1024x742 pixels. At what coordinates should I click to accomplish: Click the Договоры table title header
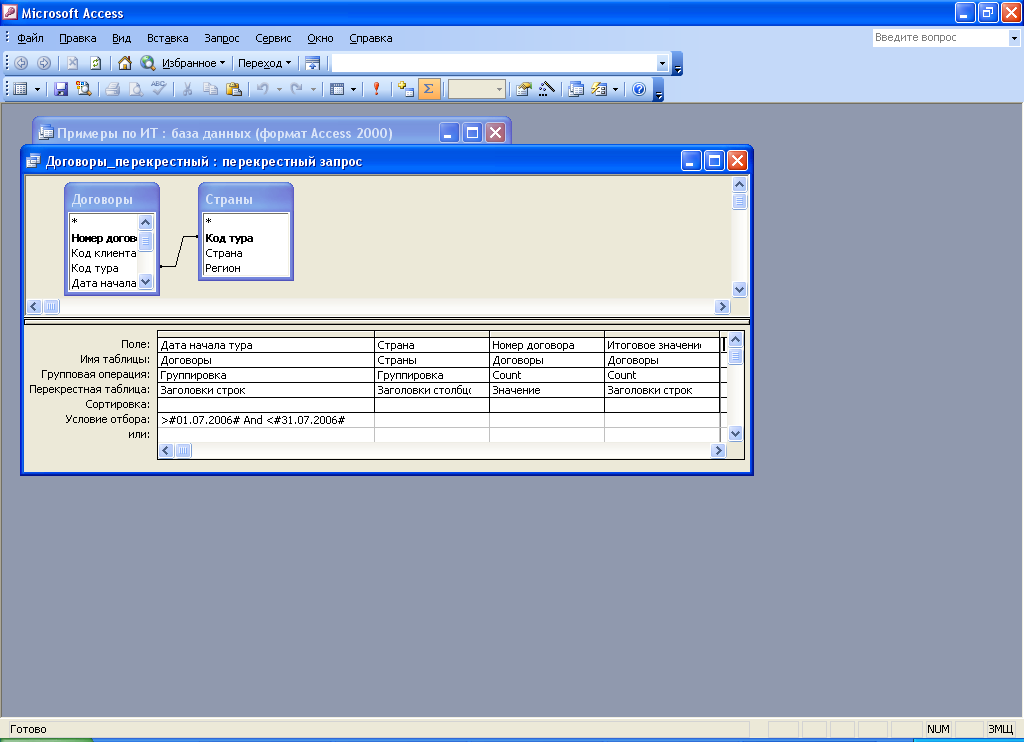tap(112, 199)
